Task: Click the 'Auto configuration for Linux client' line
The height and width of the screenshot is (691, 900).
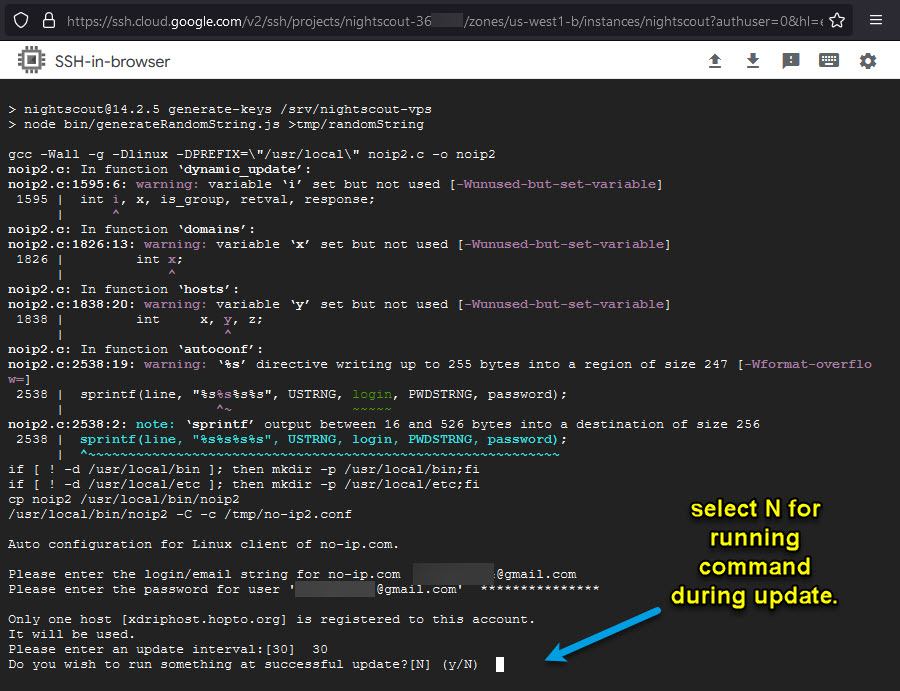Action: pos(203,544)
